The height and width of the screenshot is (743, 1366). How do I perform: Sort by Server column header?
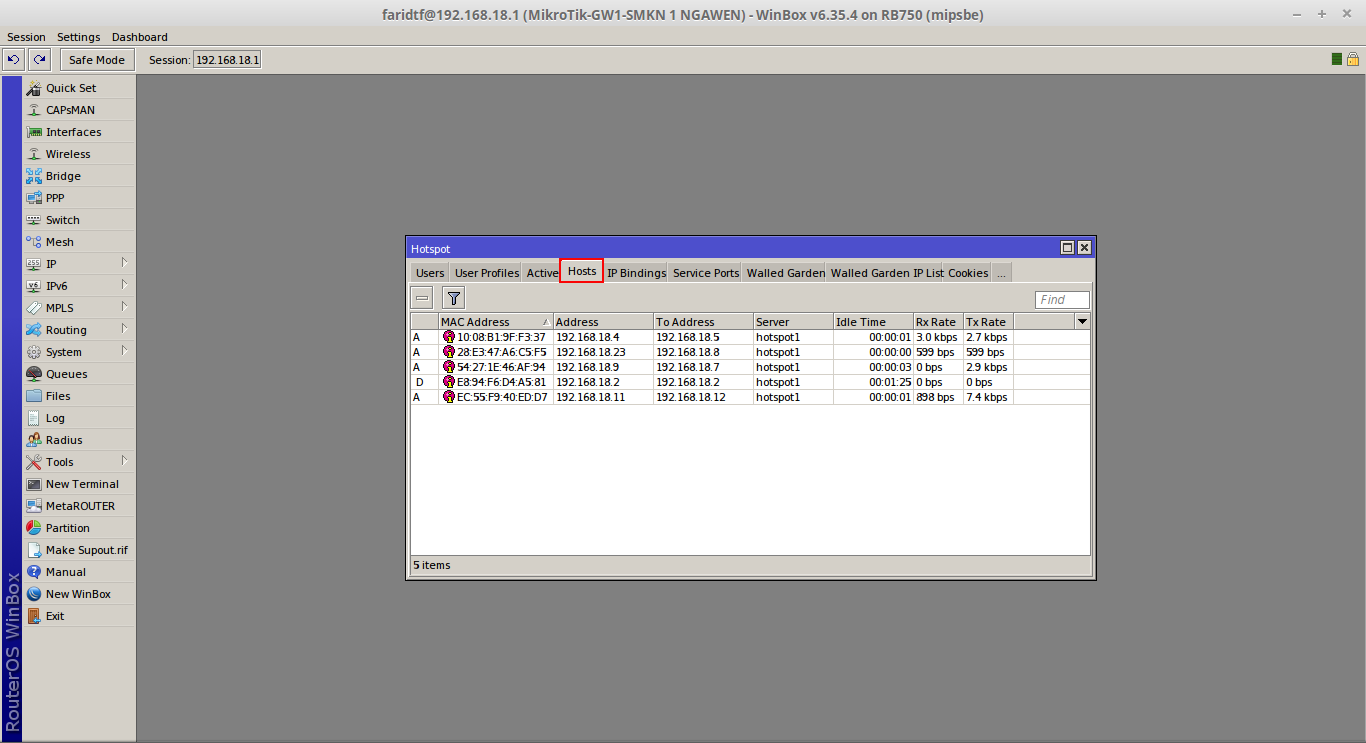(793, 322)
